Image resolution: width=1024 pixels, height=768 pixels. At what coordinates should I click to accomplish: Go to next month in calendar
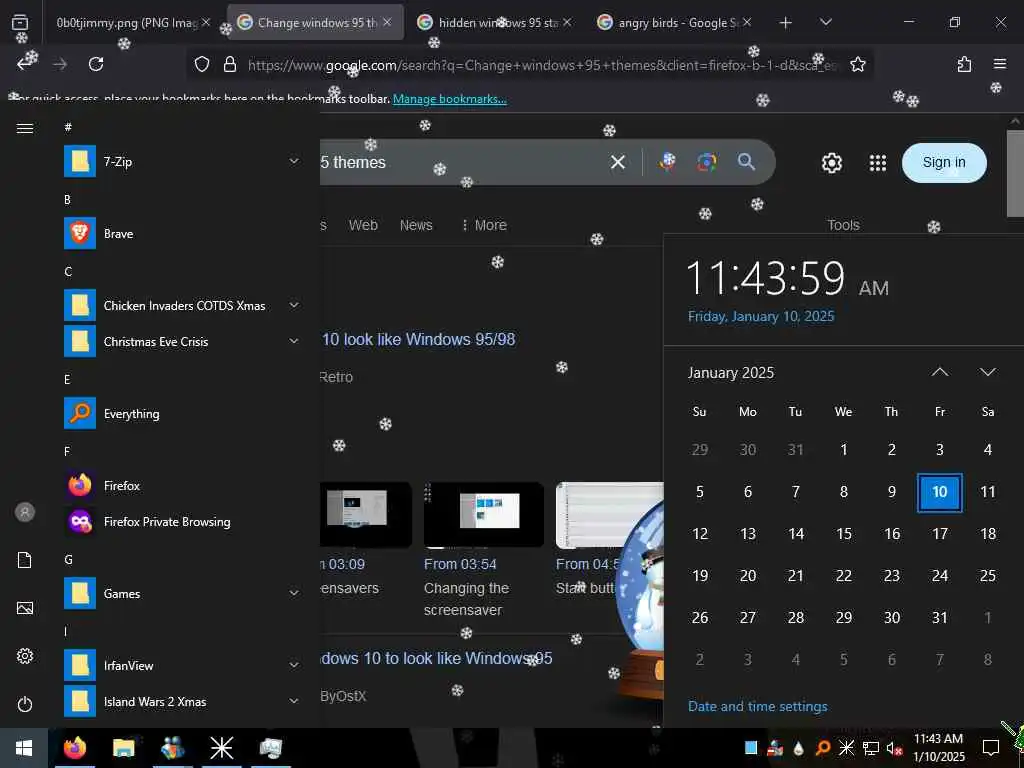point(987,372)
